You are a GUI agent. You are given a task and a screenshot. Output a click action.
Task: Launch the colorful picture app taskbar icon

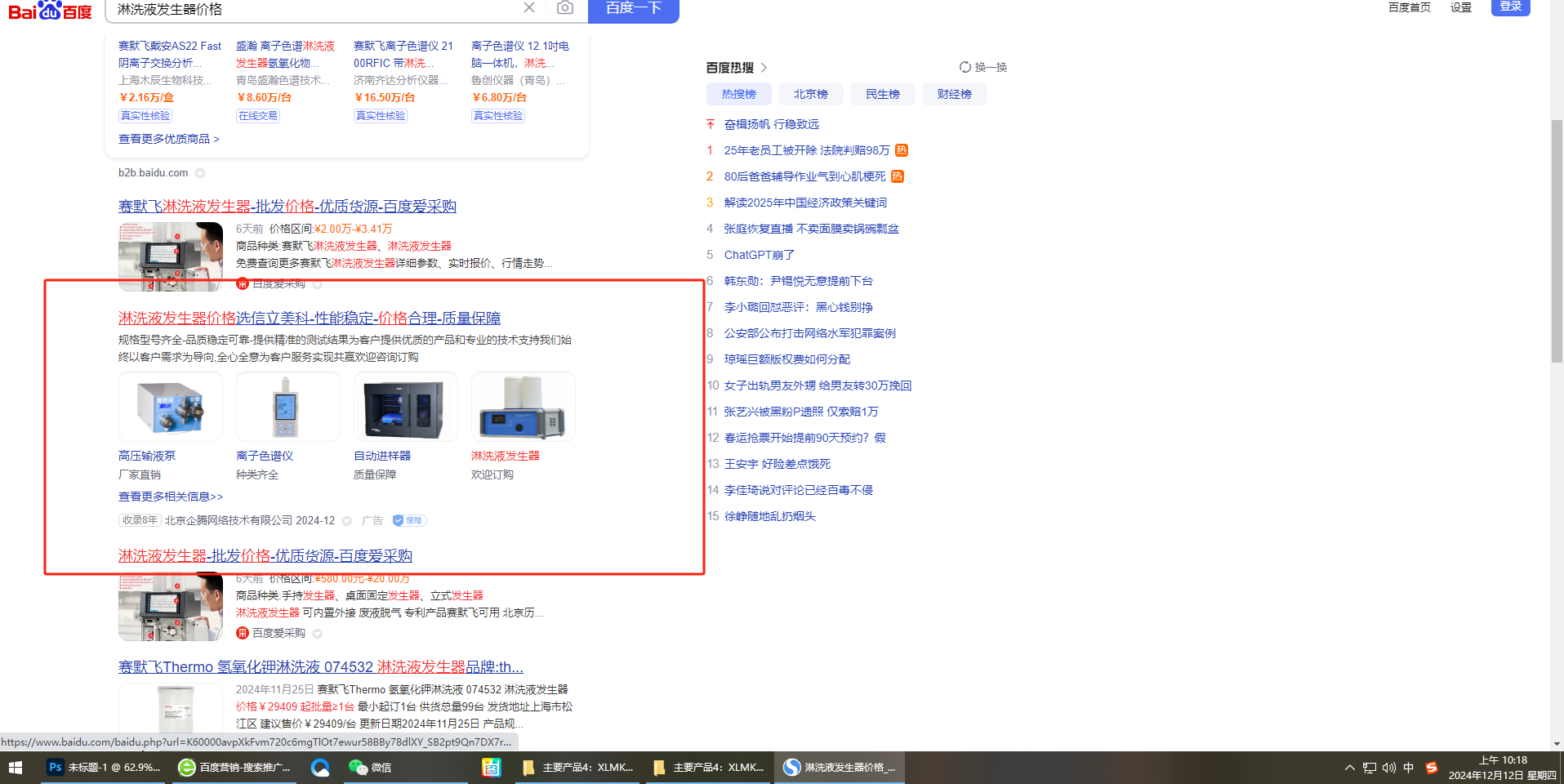pos(491,768)
